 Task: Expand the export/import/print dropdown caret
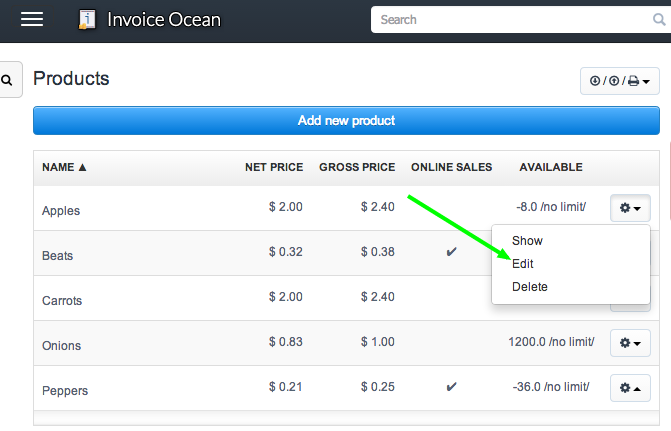[x=647, y=82]
